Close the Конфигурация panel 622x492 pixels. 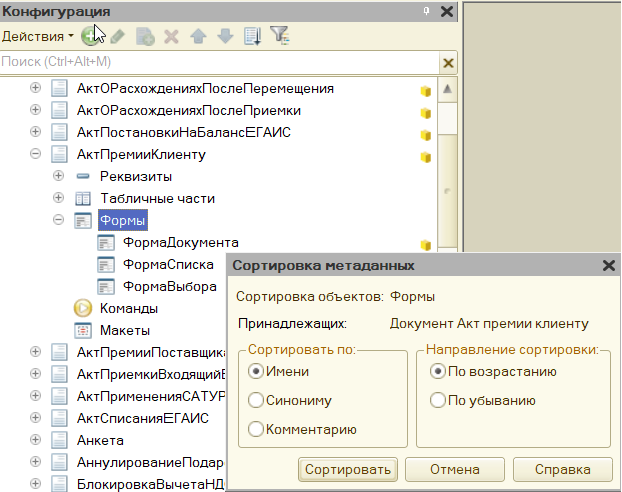pyautogui.click(x=447, y=11)
